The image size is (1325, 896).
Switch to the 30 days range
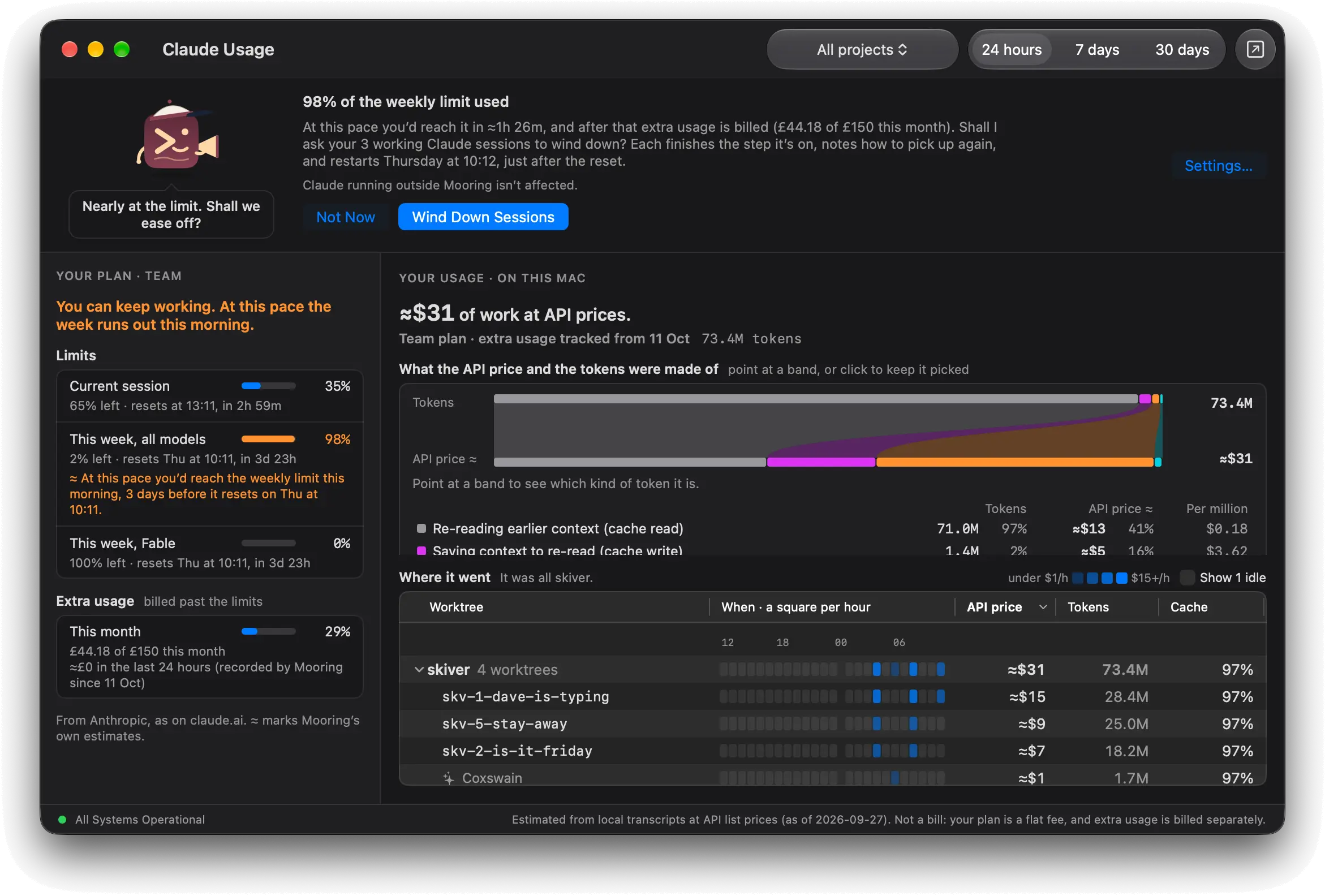1181,50
